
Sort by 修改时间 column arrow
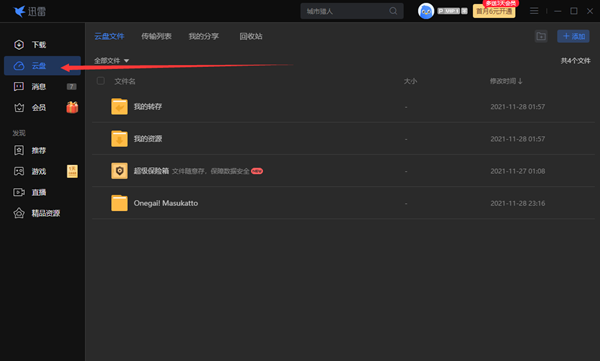(x=520, y=81)
